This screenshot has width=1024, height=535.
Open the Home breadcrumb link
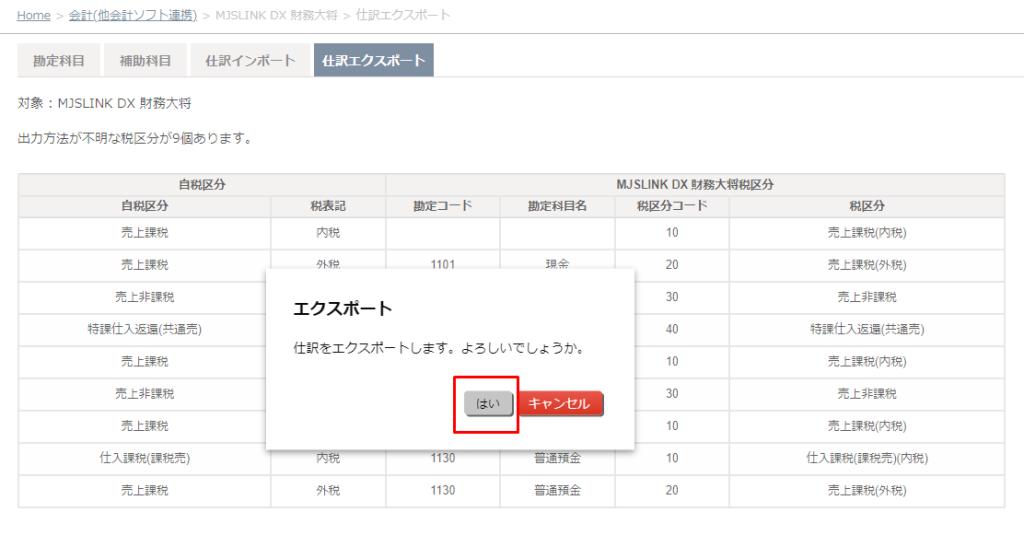pyautogui.click(x=33, y=15)
